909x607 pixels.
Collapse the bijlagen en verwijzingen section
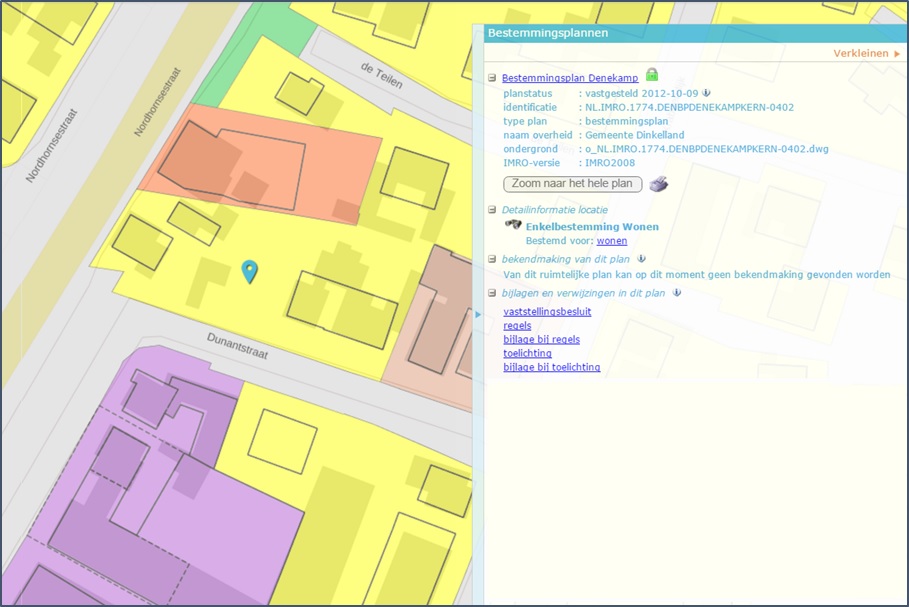click(x=492, y=293)
